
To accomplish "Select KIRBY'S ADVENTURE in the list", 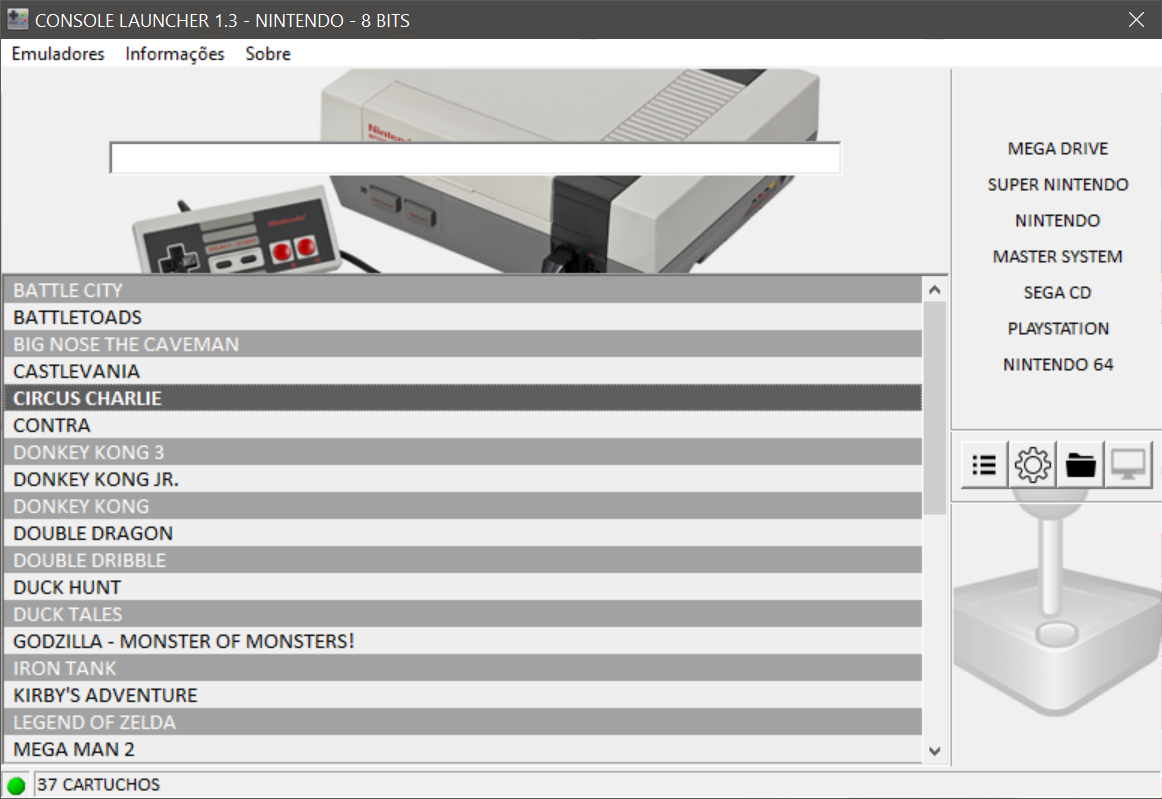I will [x=463, y=695].
